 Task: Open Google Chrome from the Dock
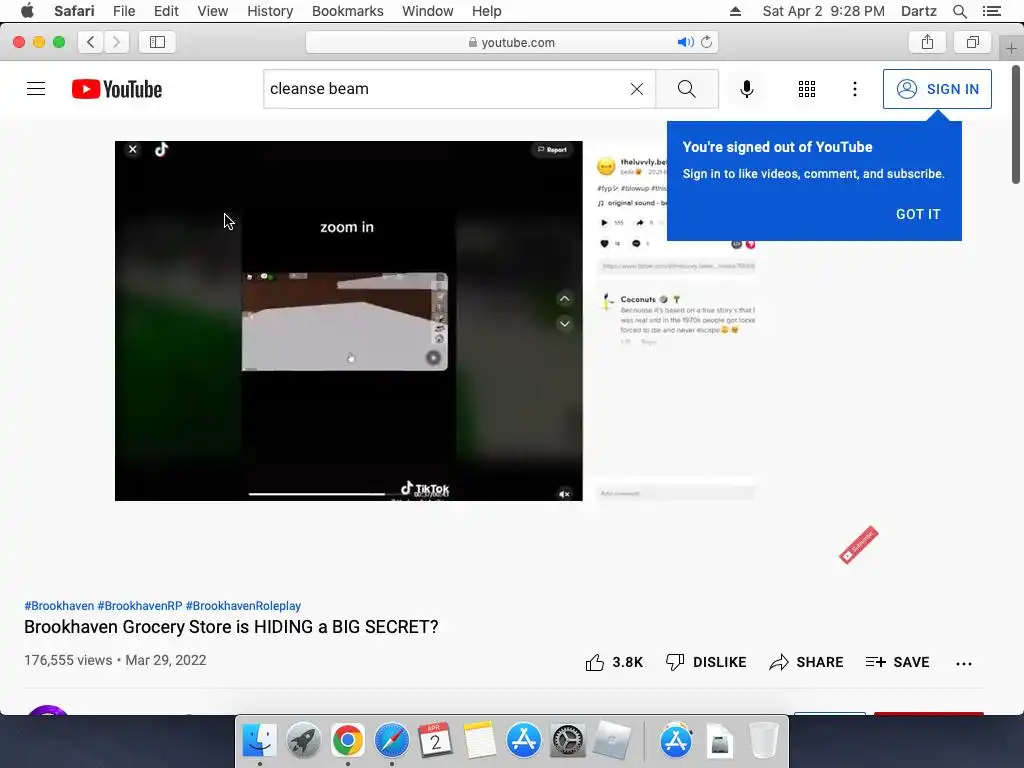347,741
